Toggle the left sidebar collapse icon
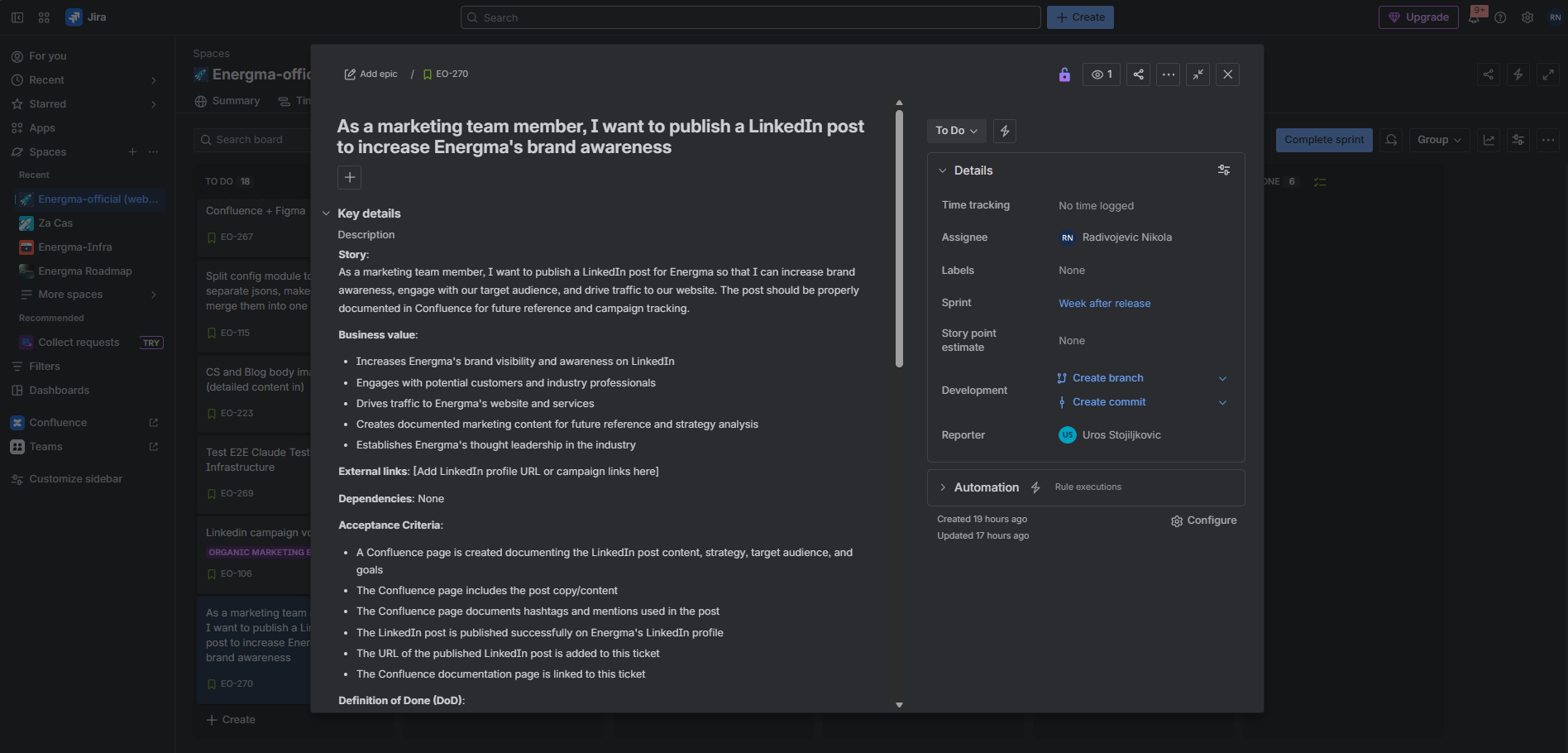 tap(17, 17)
